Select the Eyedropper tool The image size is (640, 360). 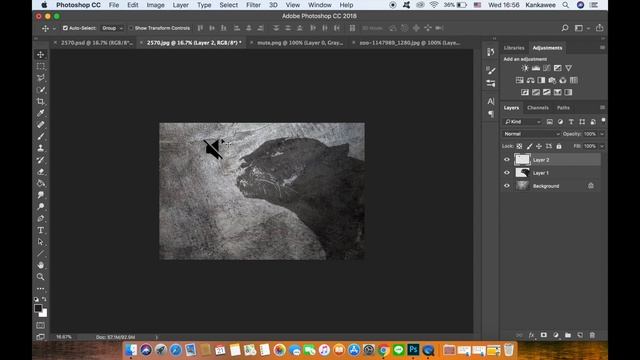click(40, 113)
